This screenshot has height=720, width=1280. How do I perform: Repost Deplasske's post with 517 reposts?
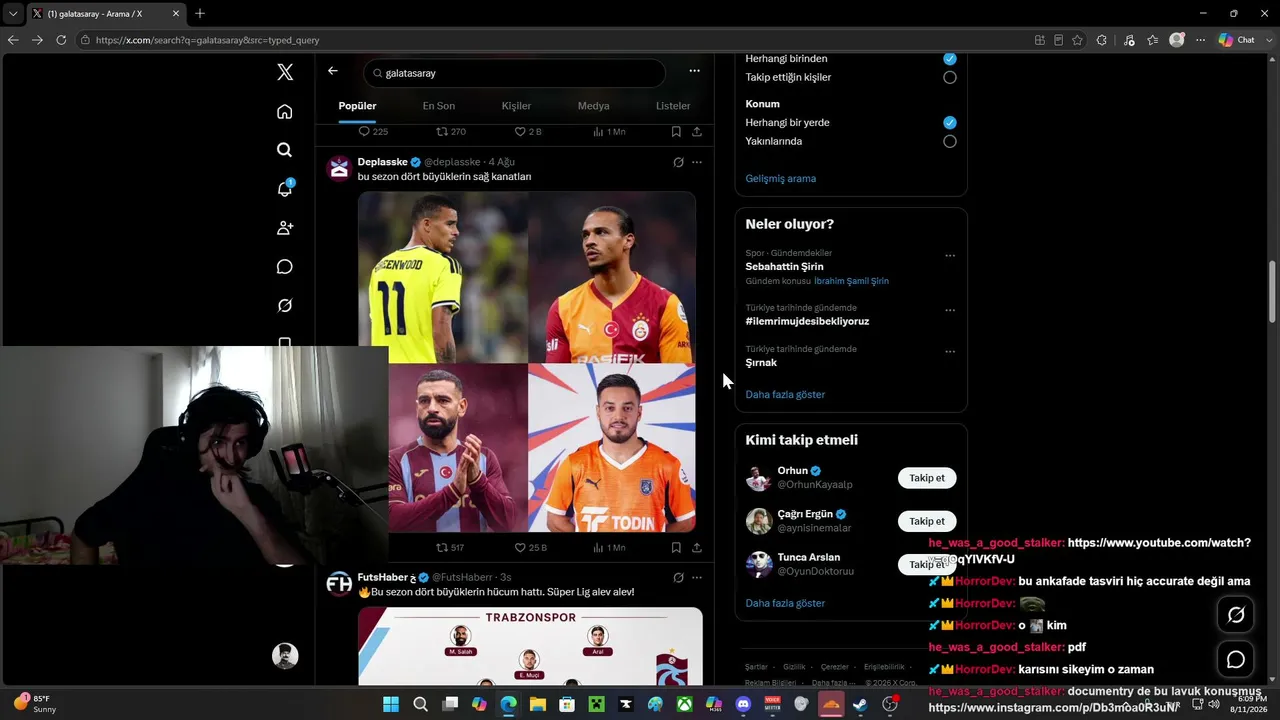[x=450, y=548]
